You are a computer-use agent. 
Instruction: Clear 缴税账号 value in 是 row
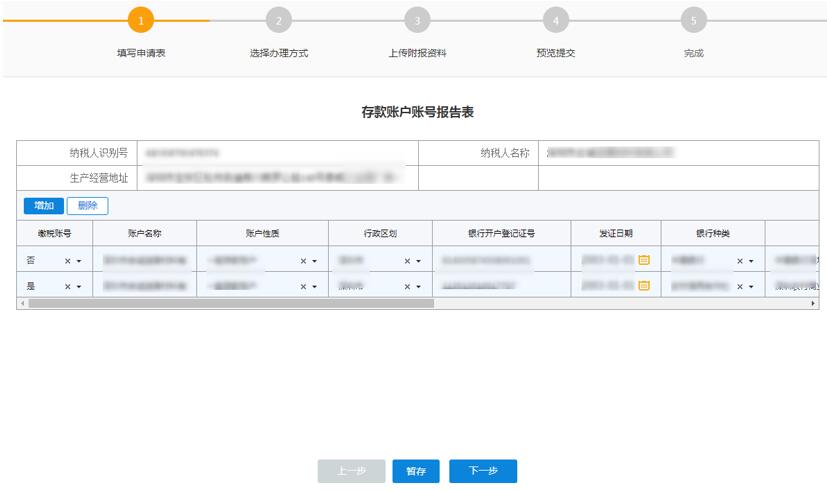point(68,286)
